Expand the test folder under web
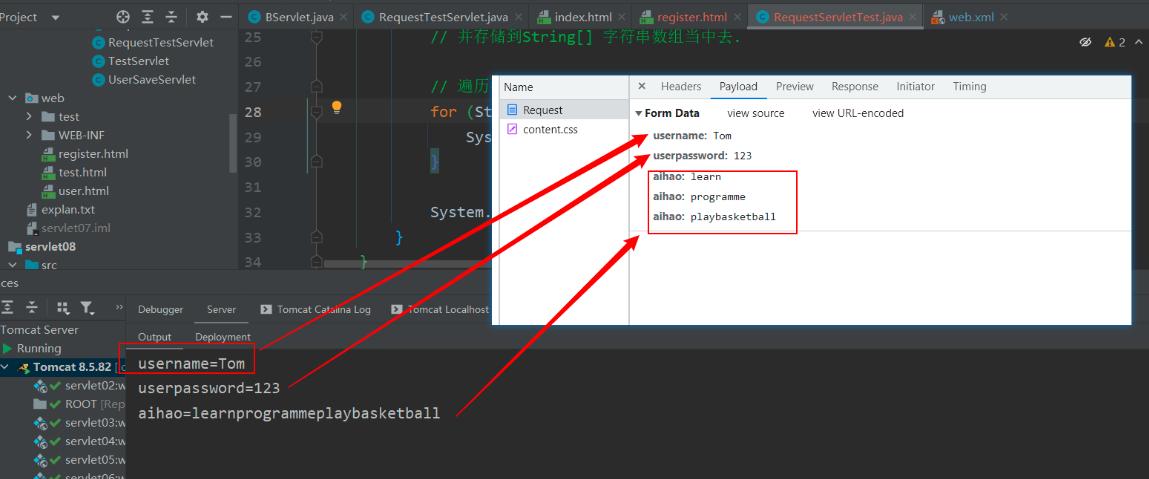Image resolution: width=1149 pixels, height=479 pixels. (x=29, y=116)
